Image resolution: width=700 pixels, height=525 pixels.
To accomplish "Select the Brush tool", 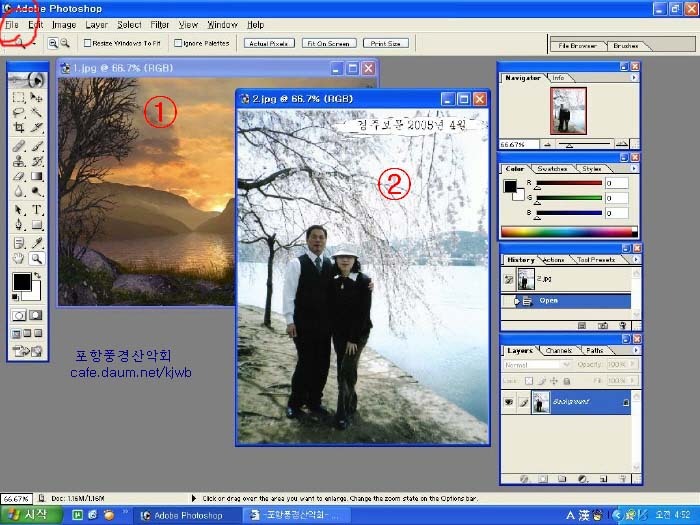I will click(37, 146).
